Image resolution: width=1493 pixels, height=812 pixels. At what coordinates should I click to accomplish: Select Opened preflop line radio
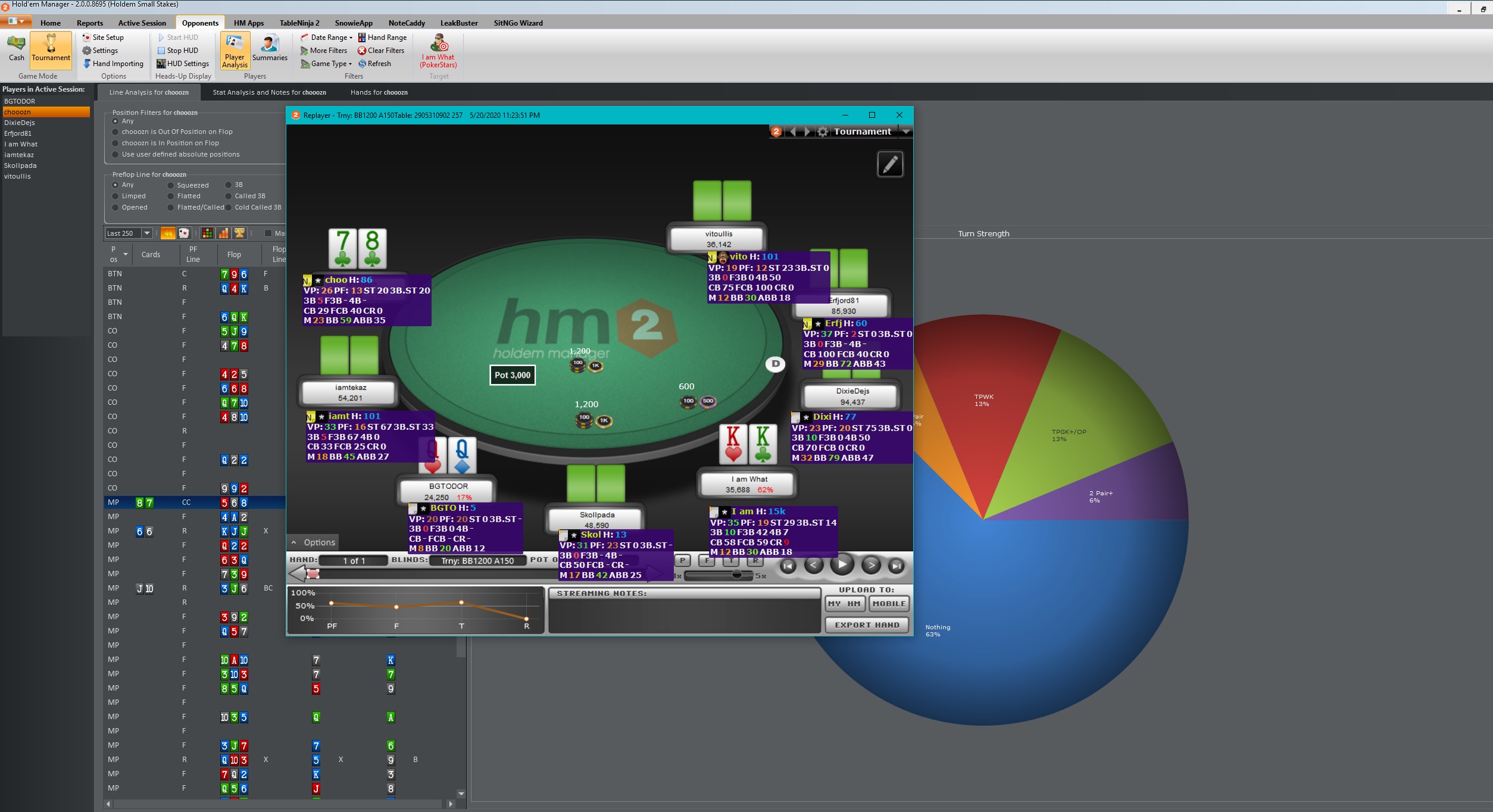tap(115, 208)
